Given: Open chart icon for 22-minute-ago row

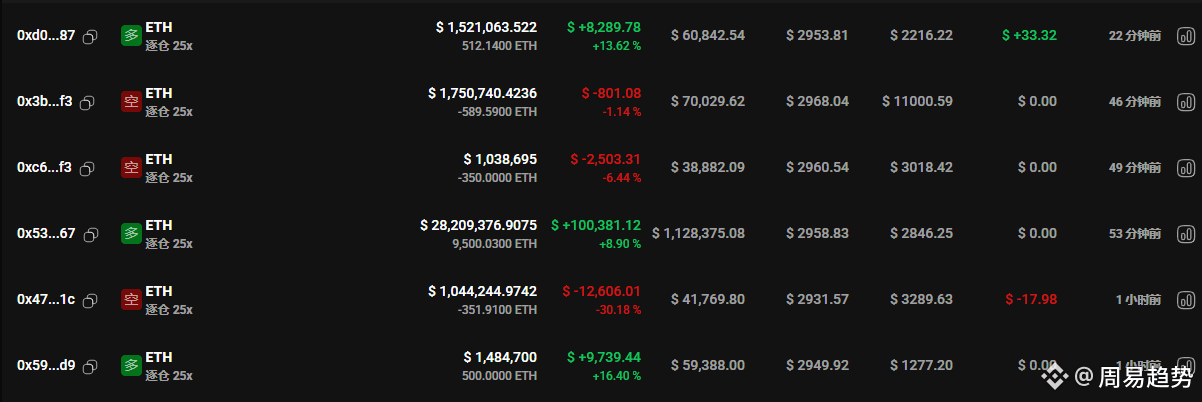Looking at the screenshot, I should (x=1186, y=36).
